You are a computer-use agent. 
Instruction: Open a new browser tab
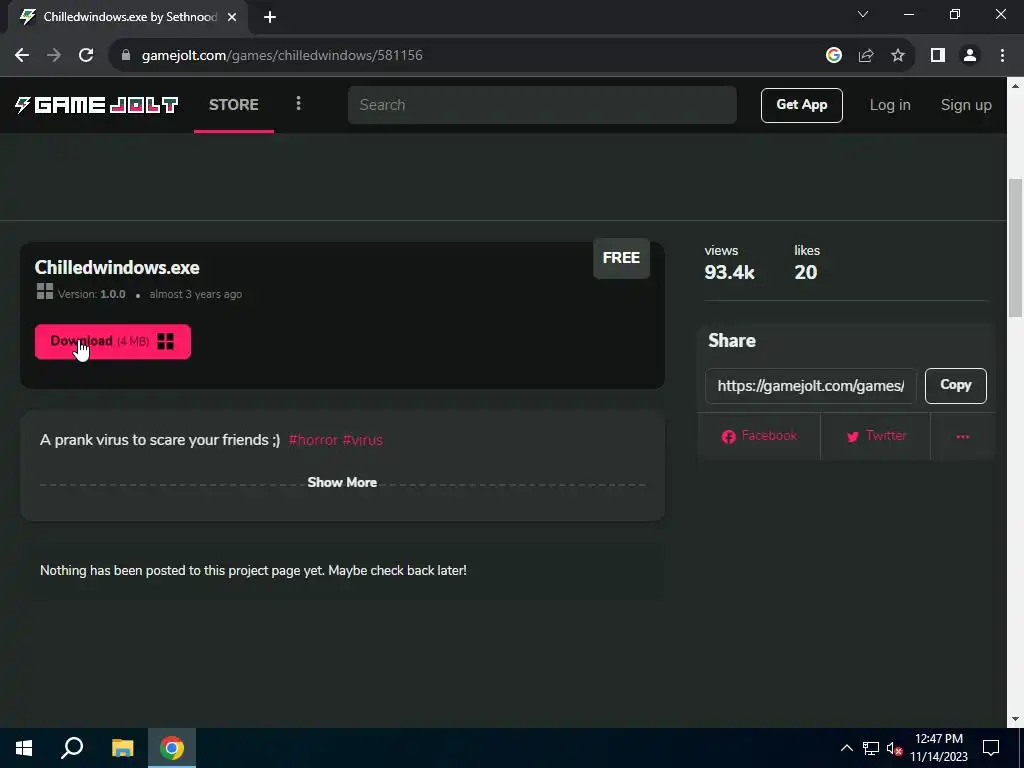pos(270,17)
